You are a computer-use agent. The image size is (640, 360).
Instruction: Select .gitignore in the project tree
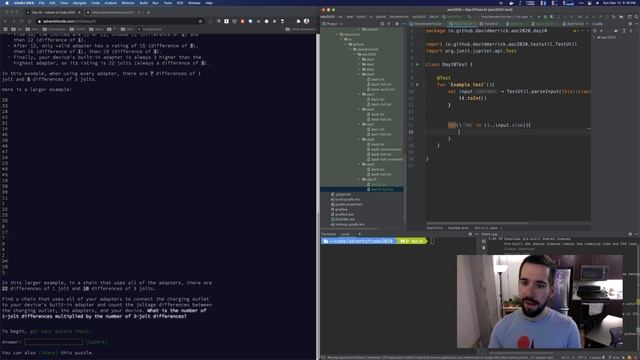(x=341, y=194)
